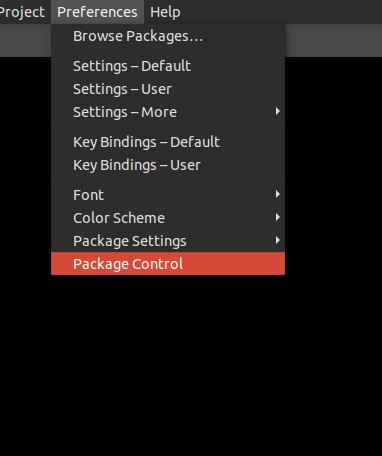Open Settings – Default
382x456 pixels.
[x=168, y=66]
